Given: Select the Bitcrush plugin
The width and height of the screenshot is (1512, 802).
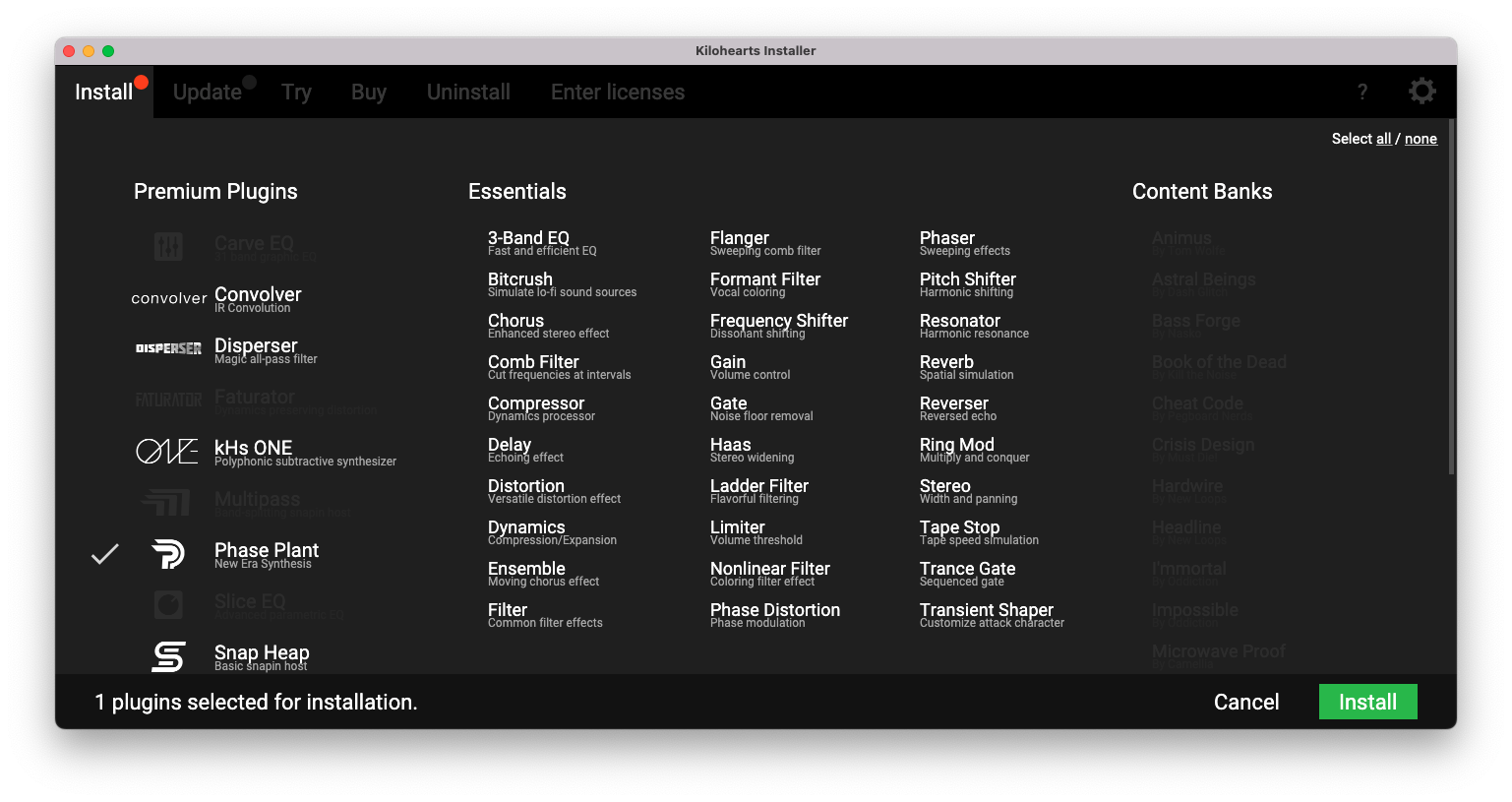Looking at the screenshot, I should [x=562, y=284].
